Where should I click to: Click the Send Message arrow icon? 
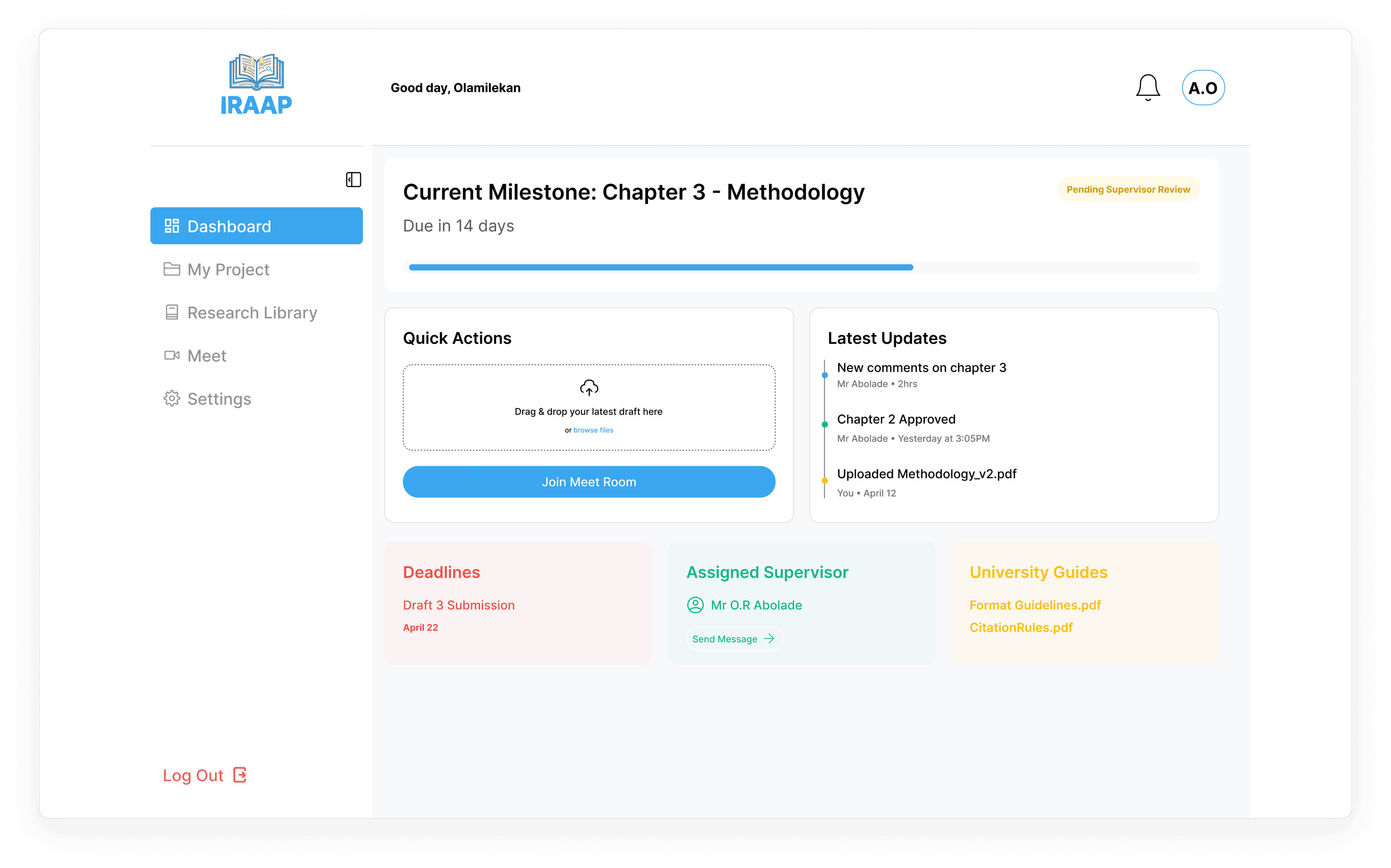point(769,639)
